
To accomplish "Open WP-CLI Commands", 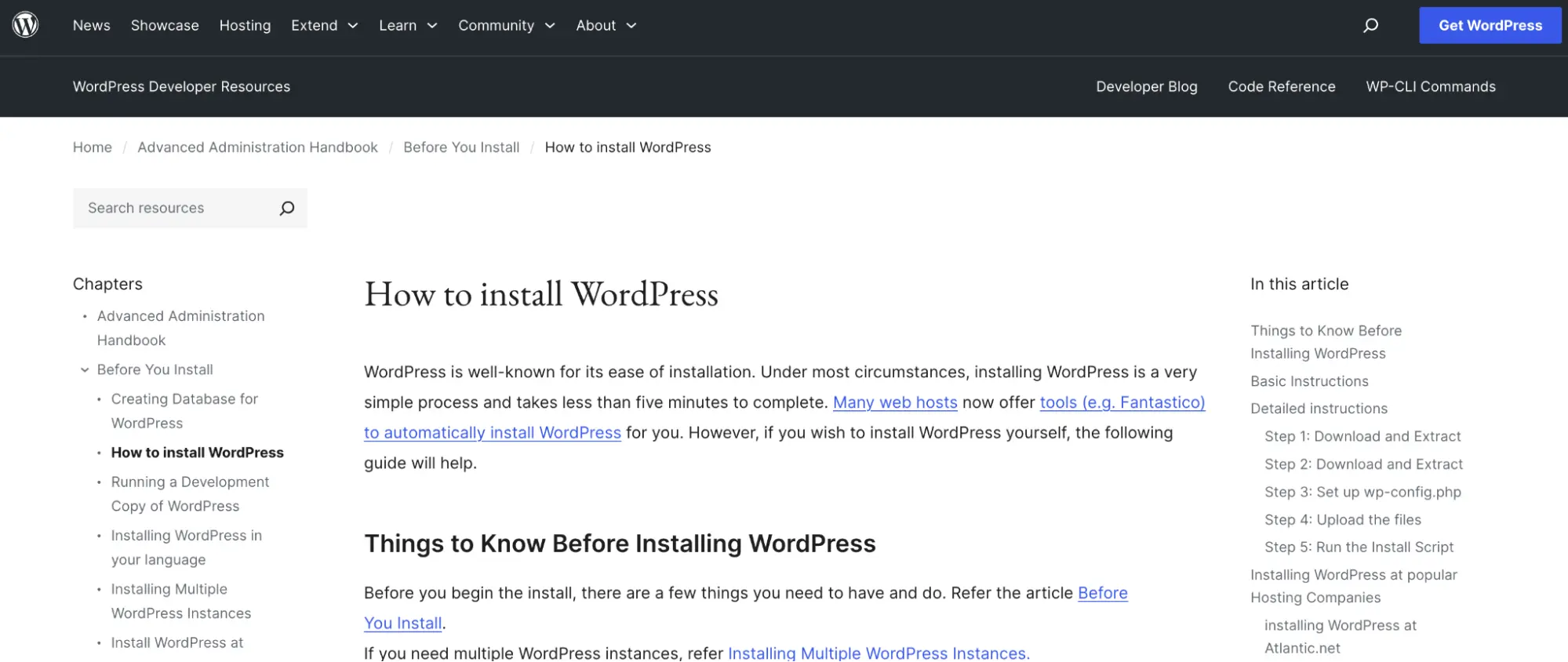I will (x=1431, y=86).
